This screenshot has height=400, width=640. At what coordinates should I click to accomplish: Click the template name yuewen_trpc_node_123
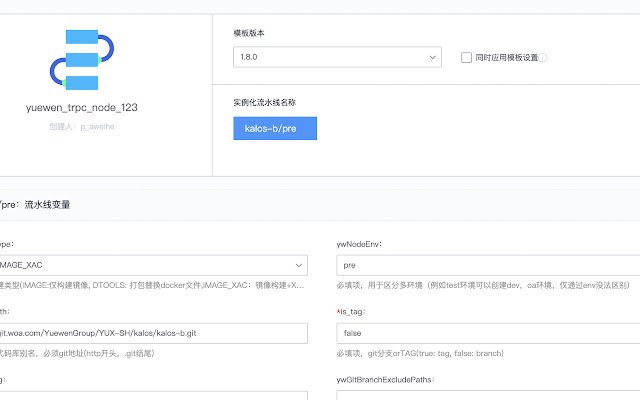pyautogui.click(x=82, y=108)
